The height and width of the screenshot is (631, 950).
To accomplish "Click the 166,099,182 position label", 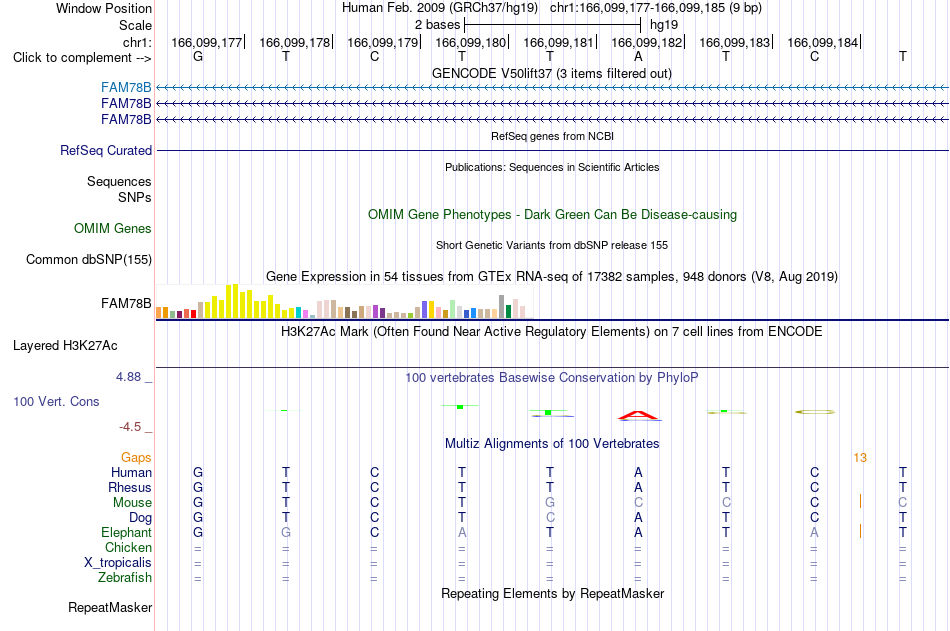I will 646,42.
